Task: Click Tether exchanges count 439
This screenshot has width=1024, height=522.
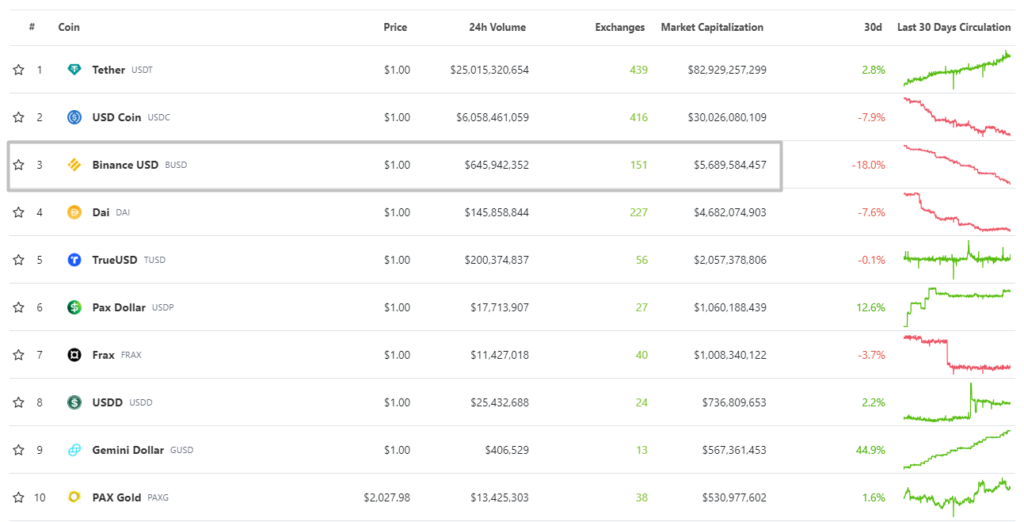Action: click(638, 70)
